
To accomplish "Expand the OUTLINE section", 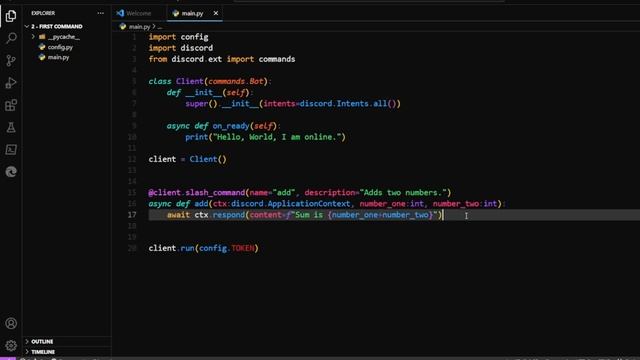I will click(x=42, y=342).
